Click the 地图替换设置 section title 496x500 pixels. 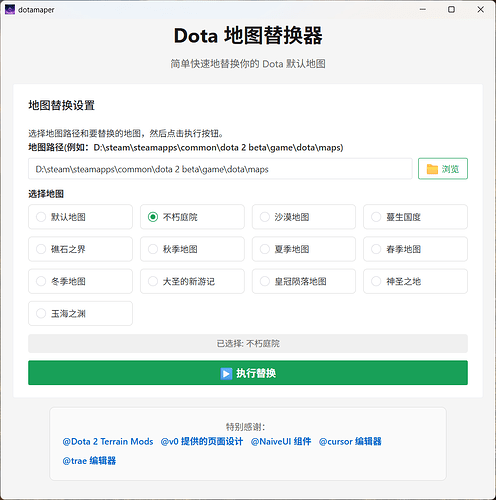(x=61, y=105)
